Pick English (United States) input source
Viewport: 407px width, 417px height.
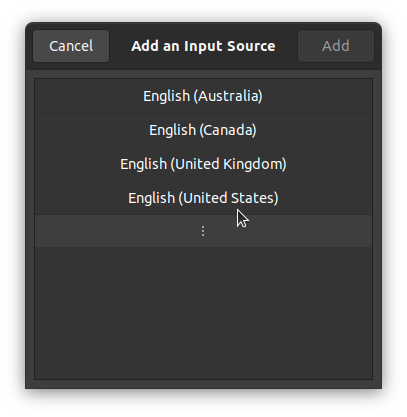pos(203,198)
